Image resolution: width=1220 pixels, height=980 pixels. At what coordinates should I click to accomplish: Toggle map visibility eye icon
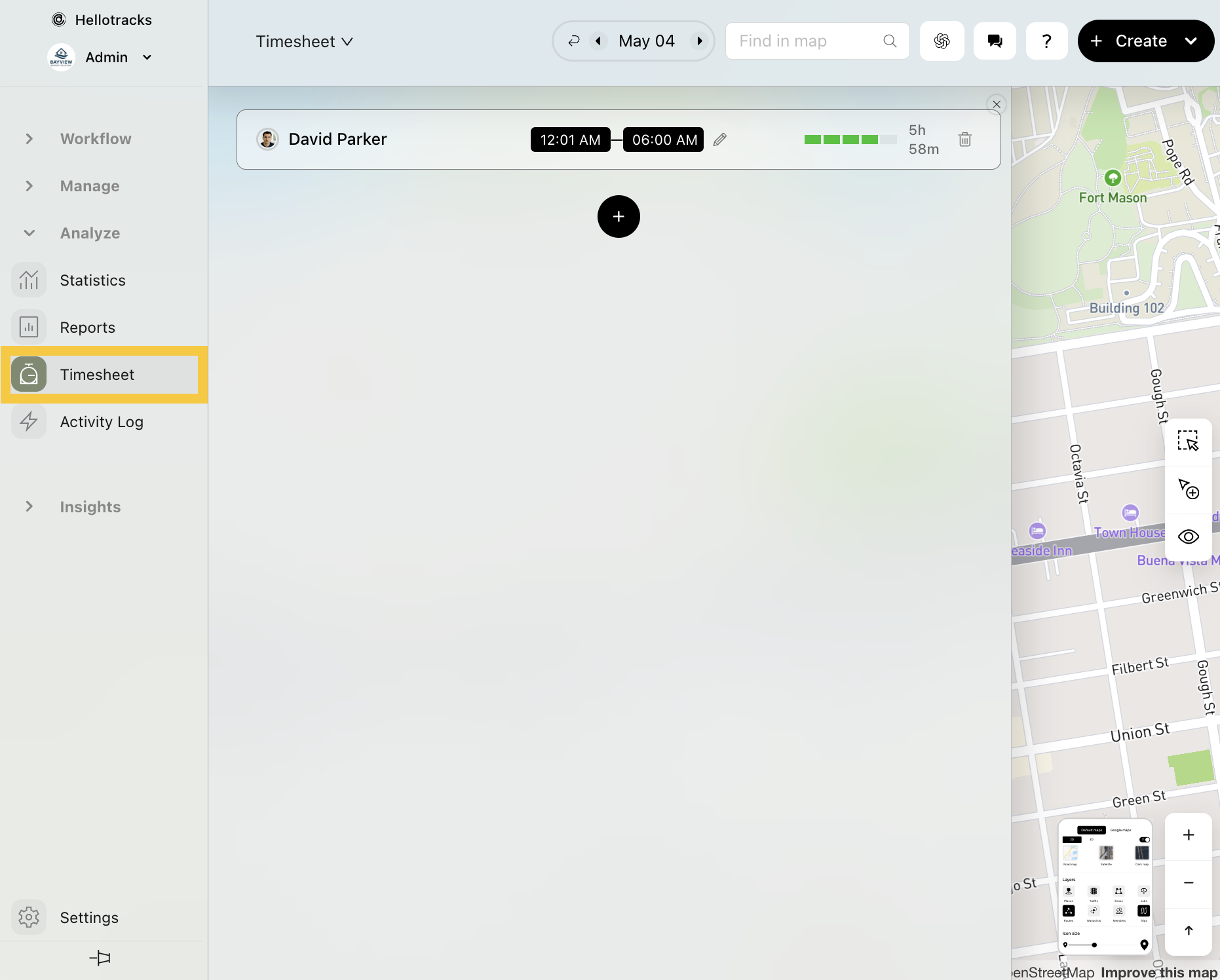click(x=1189, y=537)
